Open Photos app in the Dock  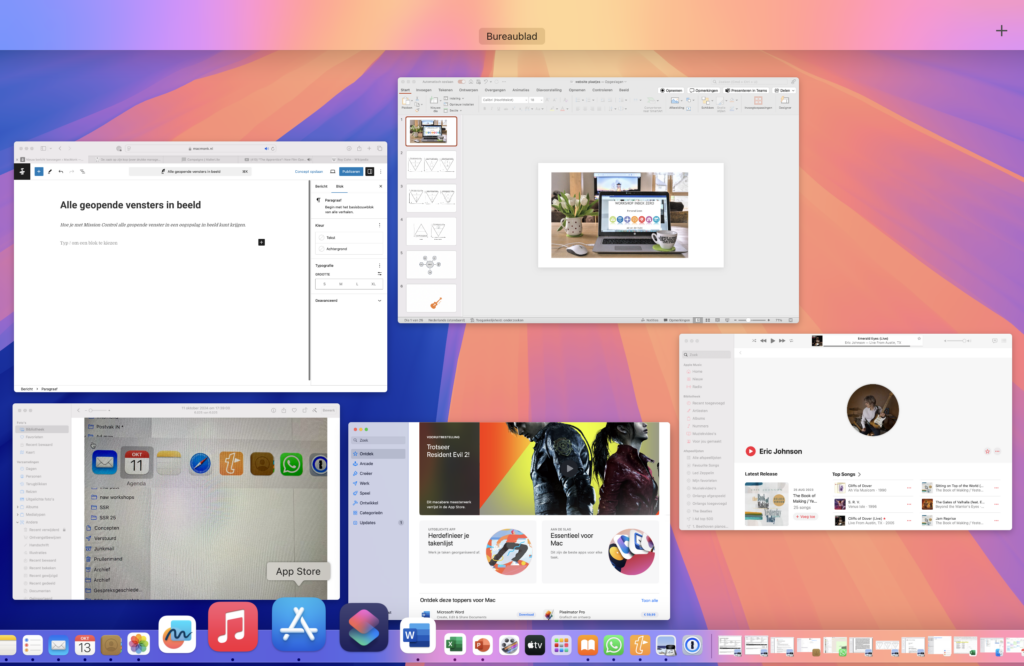(138, 645)
